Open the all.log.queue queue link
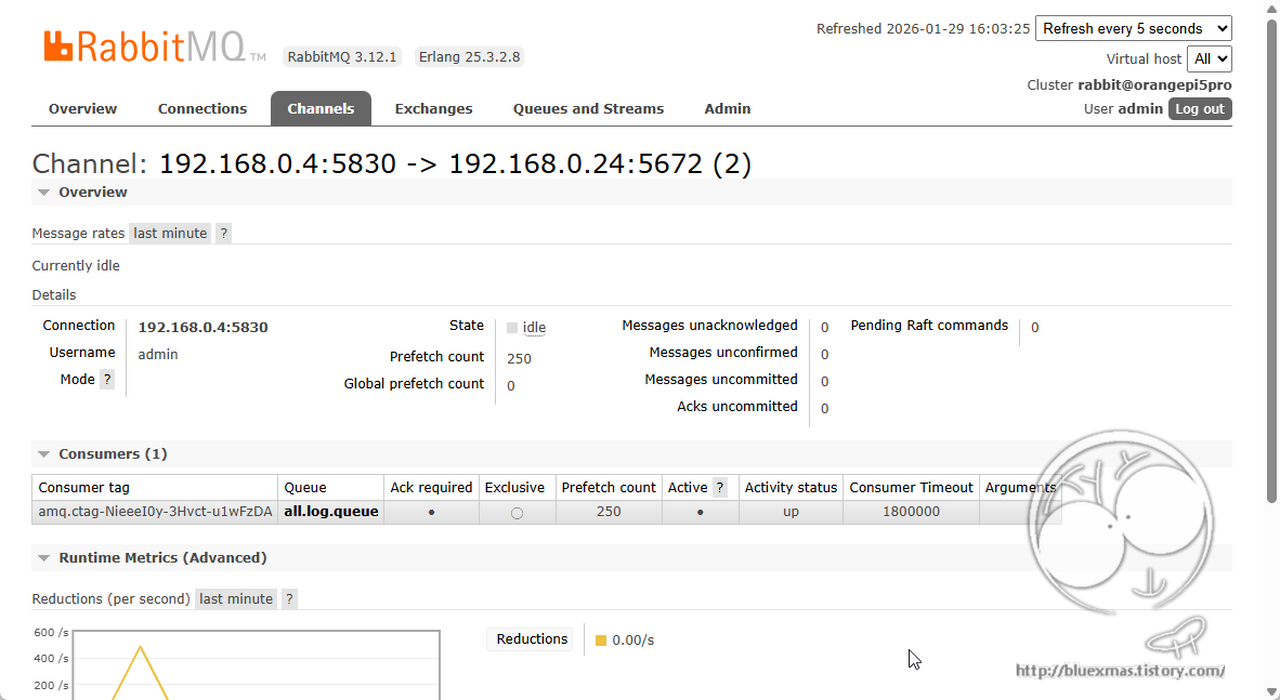This screenshot has width=1280, height=700. (331, 511)
